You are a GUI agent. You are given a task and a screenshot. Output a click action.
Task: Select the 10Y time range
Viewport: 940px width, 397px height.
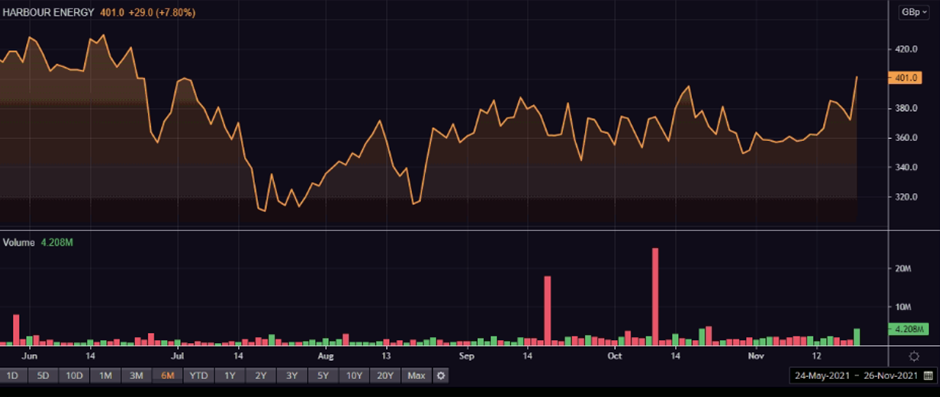point(354,376)
